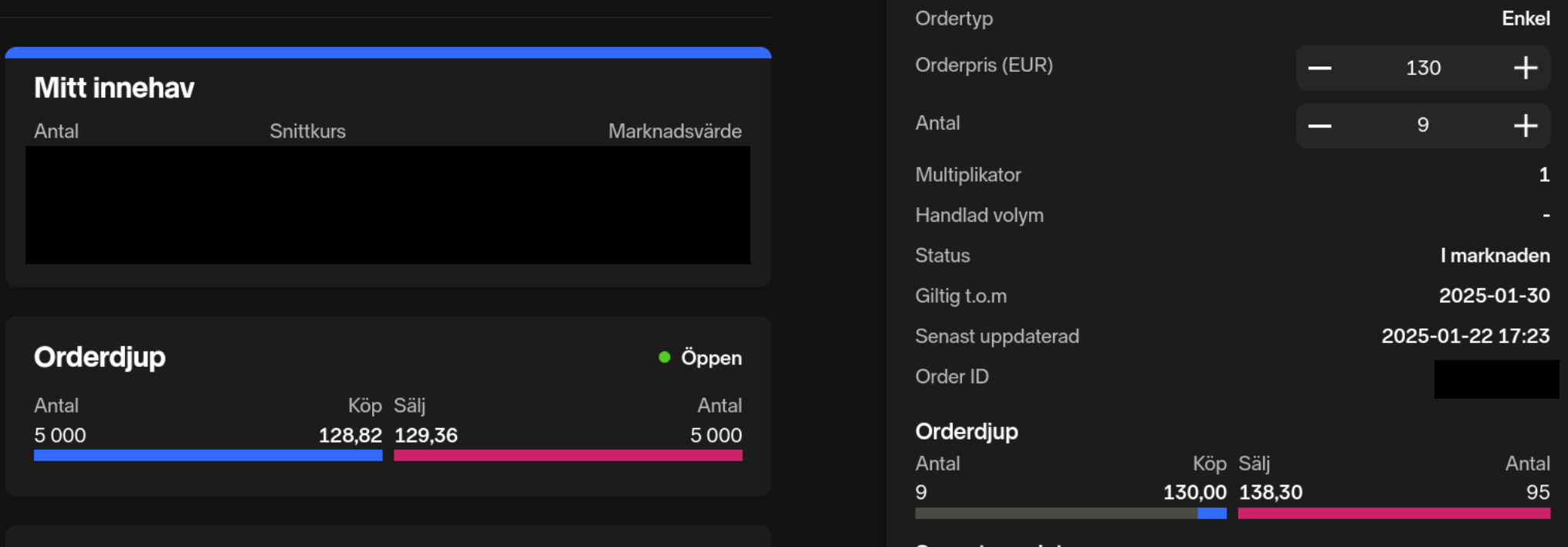Click the Antal value field showing 9

click(1423, 125)
